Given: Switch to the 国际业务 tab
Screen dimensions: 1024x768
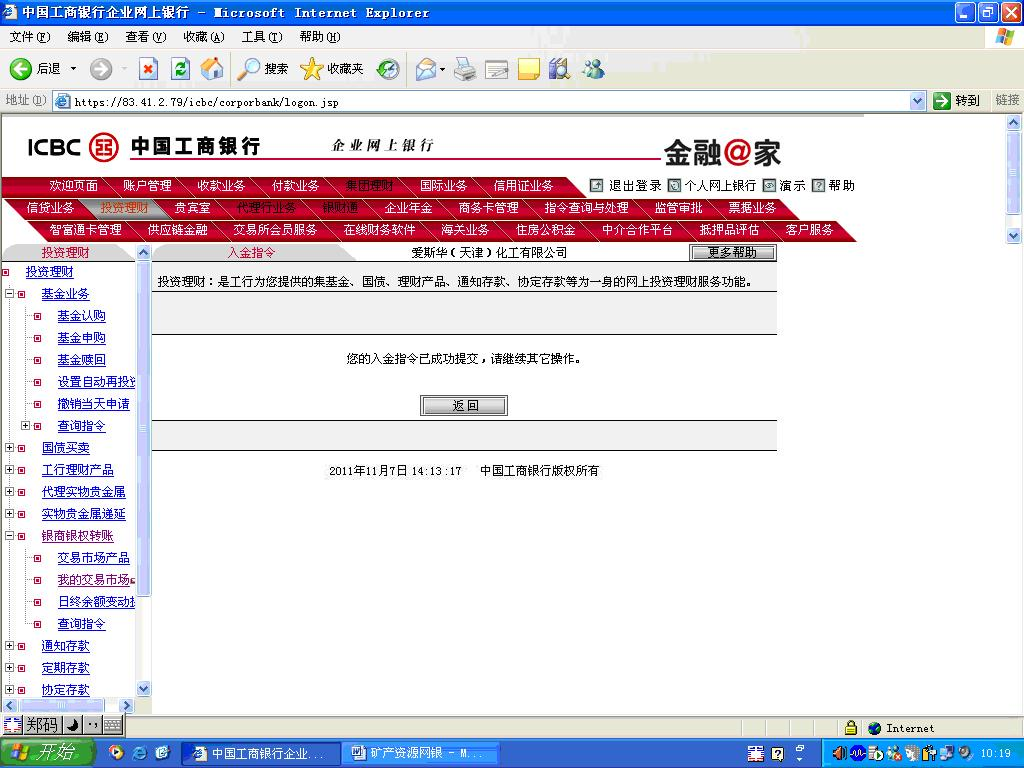Looking at the screenshot, I should point(443,186).
